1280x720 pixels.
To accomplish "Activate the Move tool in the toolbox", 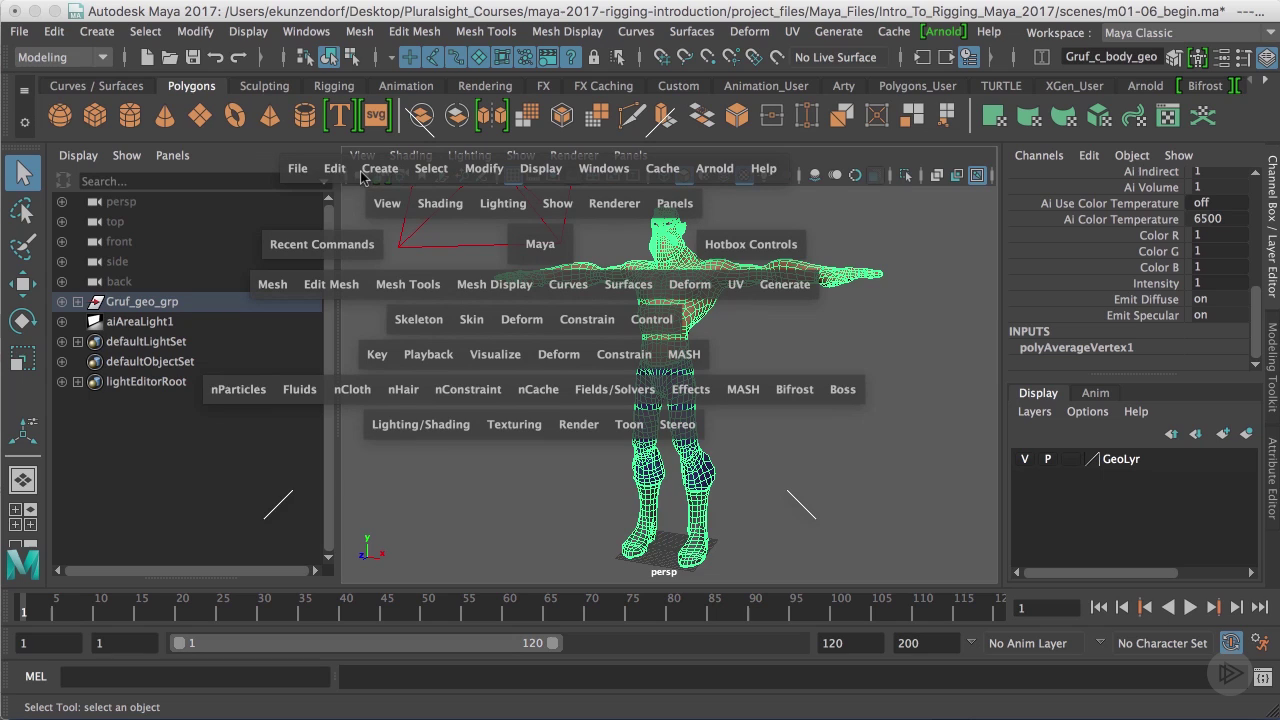I will click(x=23, y=284).
